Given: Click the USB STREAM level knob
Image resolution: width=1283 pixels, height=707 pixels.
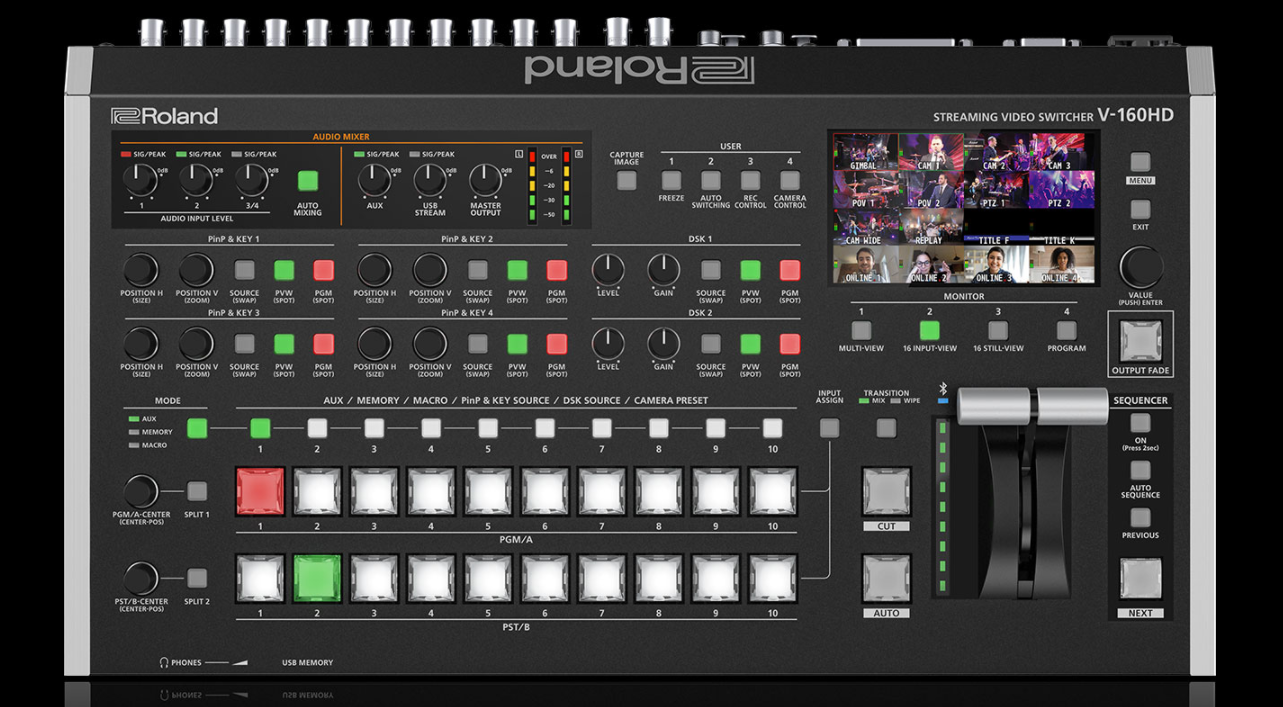Looking at the screenshot, I should pyautogui.click(x=430, y=180).
